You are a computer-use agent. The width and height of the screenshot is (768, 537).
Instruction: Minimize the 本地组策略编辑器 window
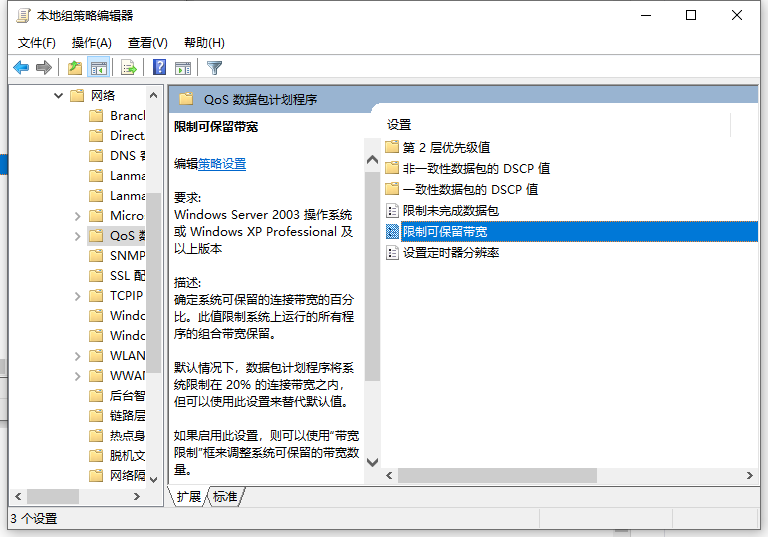(646, 15)
